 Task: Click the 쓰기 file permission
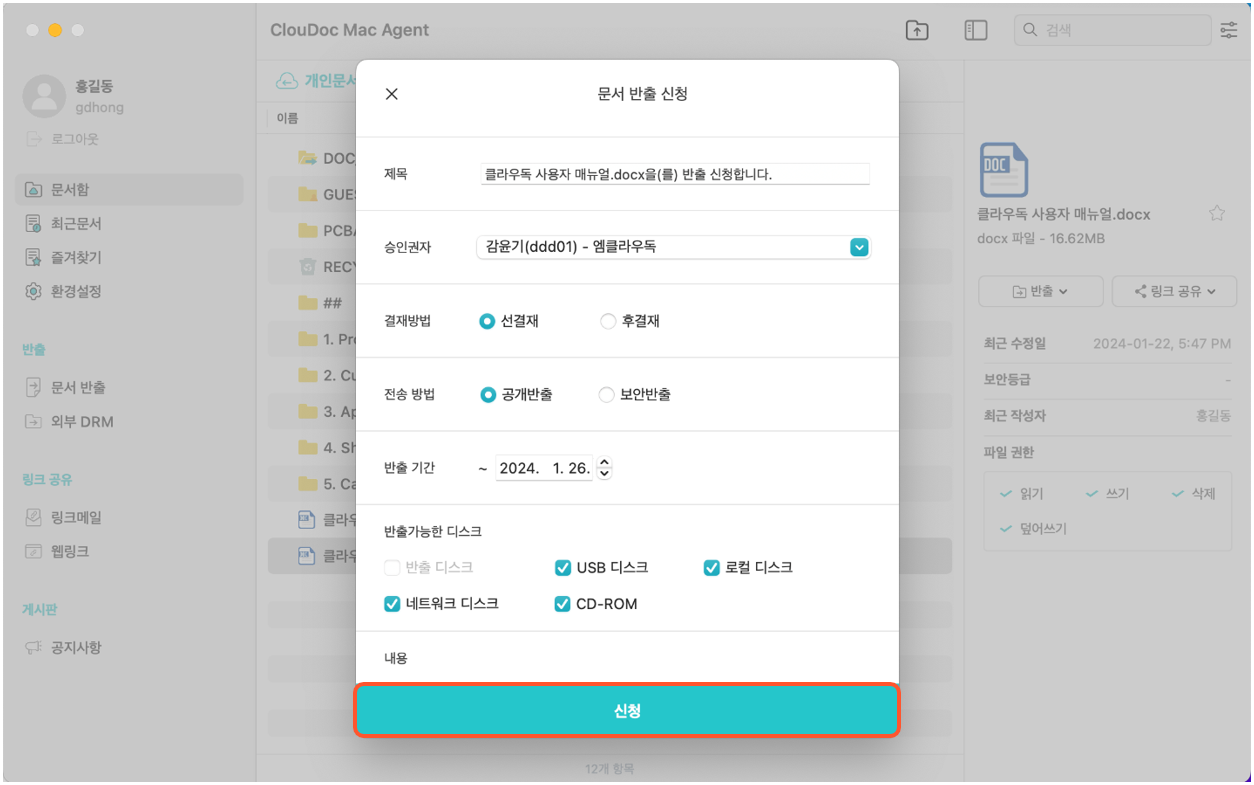pos(1108,494)
